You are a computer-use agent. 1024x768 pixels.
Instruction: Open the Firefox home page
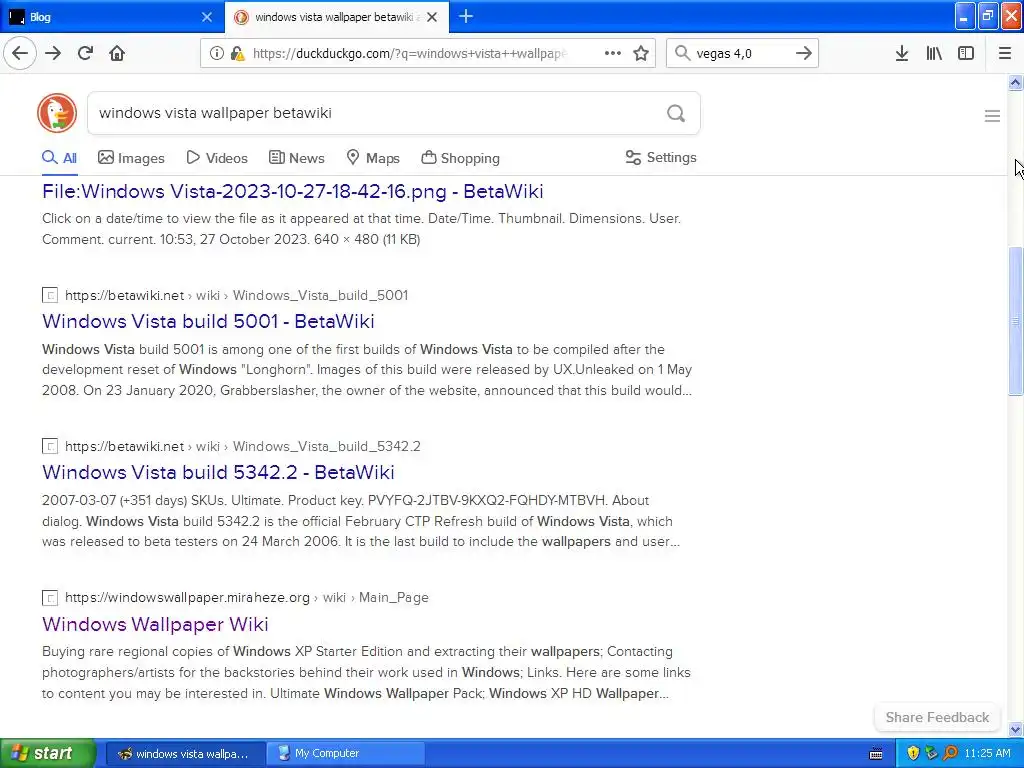[x=117, y=53]
